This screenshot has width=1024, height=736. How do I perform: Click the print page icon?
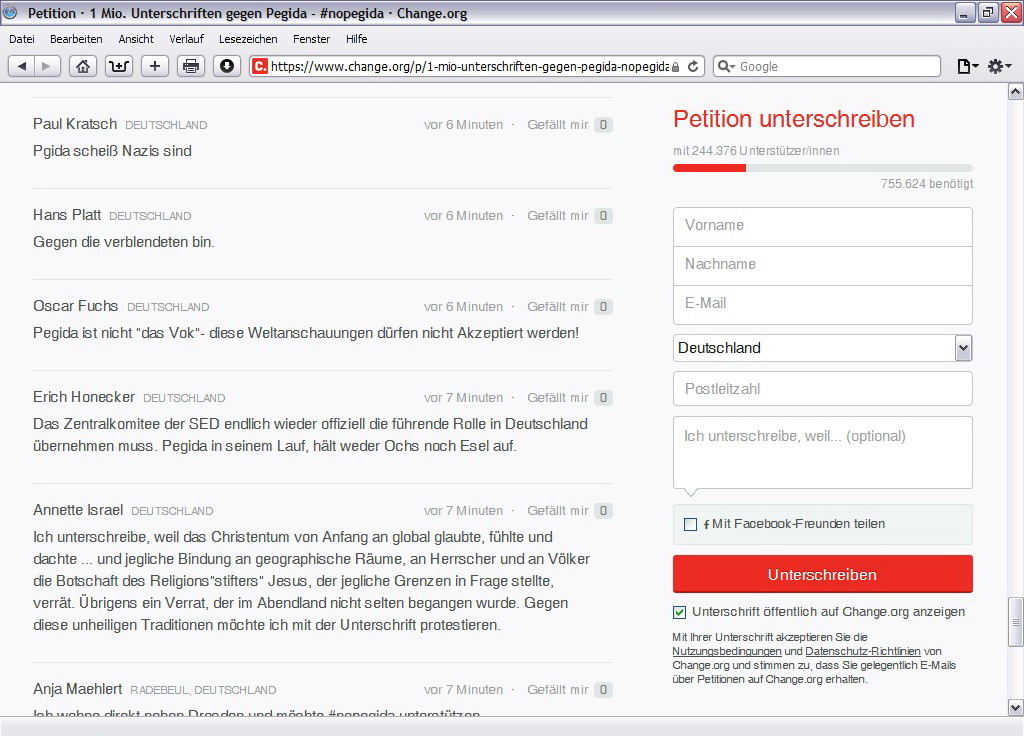tap(191, 66)
